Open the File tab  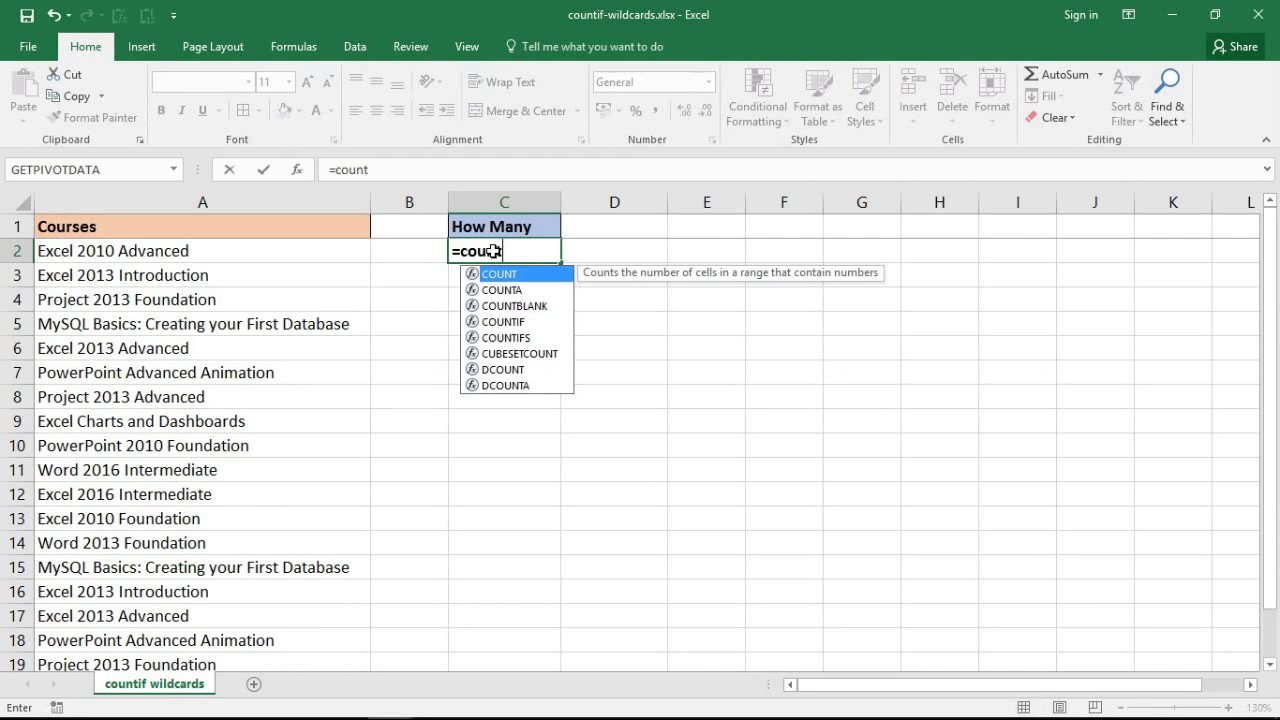click(x=28, y=47)
